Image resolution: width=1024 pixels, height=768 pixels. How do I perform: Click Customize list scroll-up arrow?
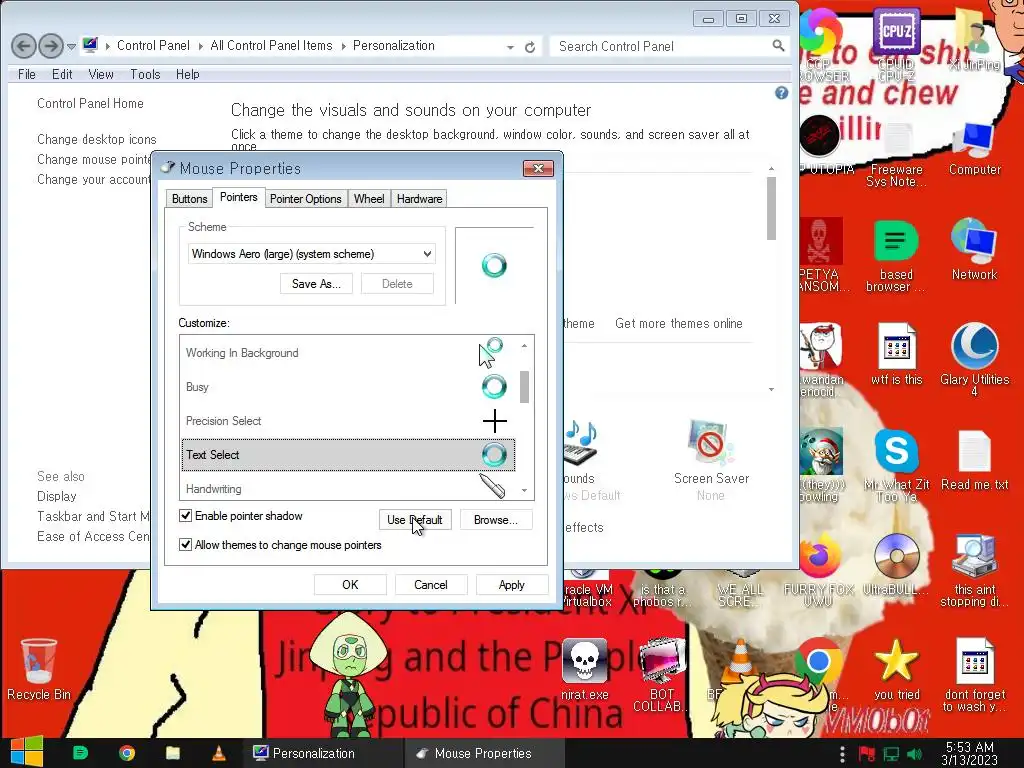524,345
